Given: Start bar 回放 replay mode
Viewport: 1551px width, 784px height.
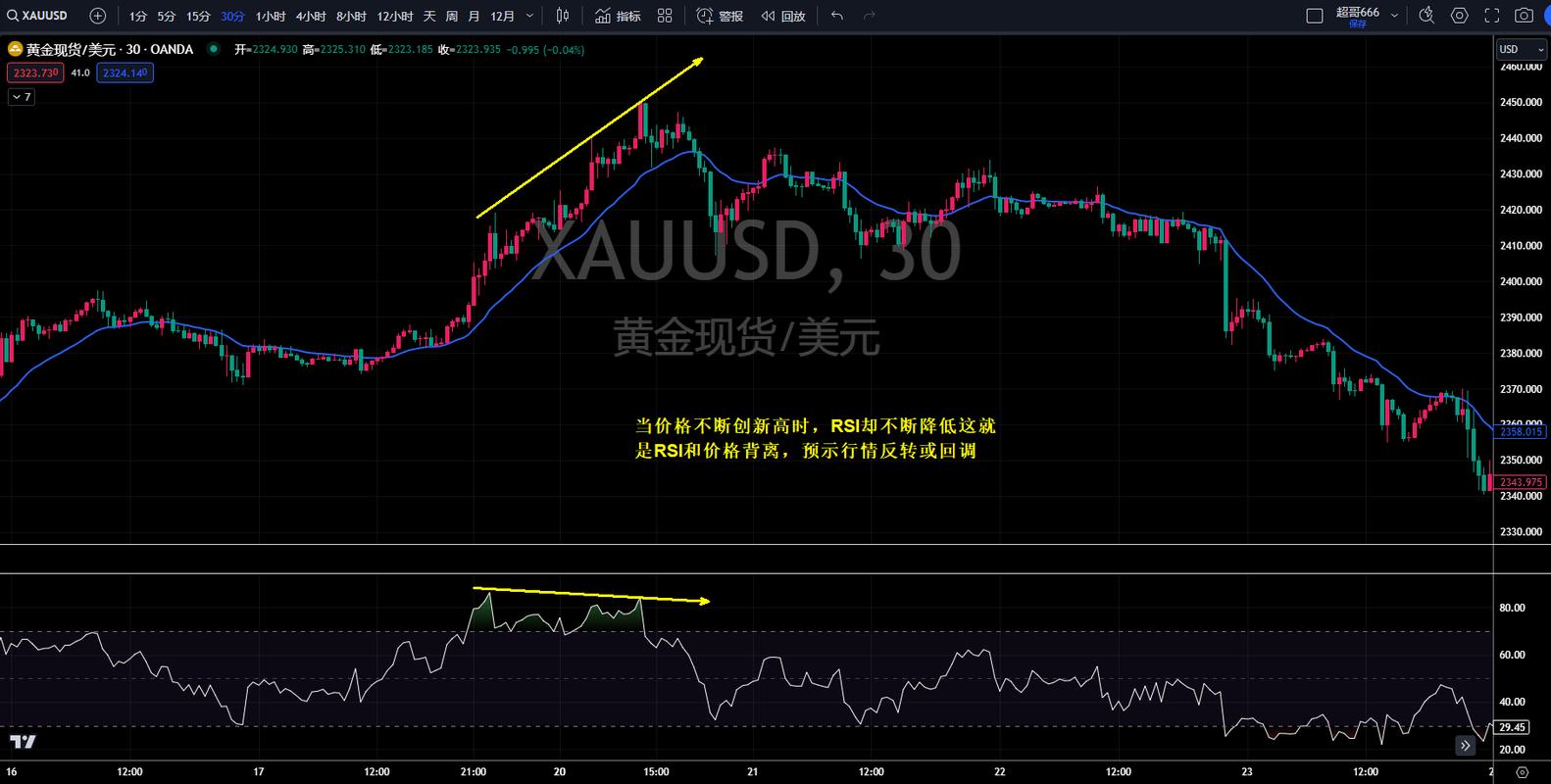Looking at the screenshot, I should point(783,16).
